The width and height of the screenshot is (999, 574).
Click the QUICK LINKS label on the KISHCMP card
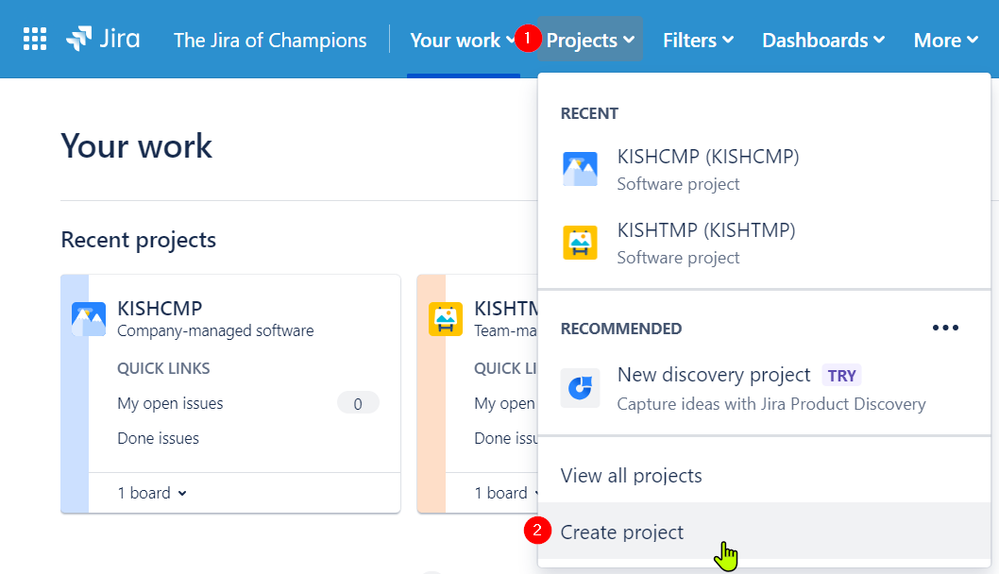(x=163, y=368)
